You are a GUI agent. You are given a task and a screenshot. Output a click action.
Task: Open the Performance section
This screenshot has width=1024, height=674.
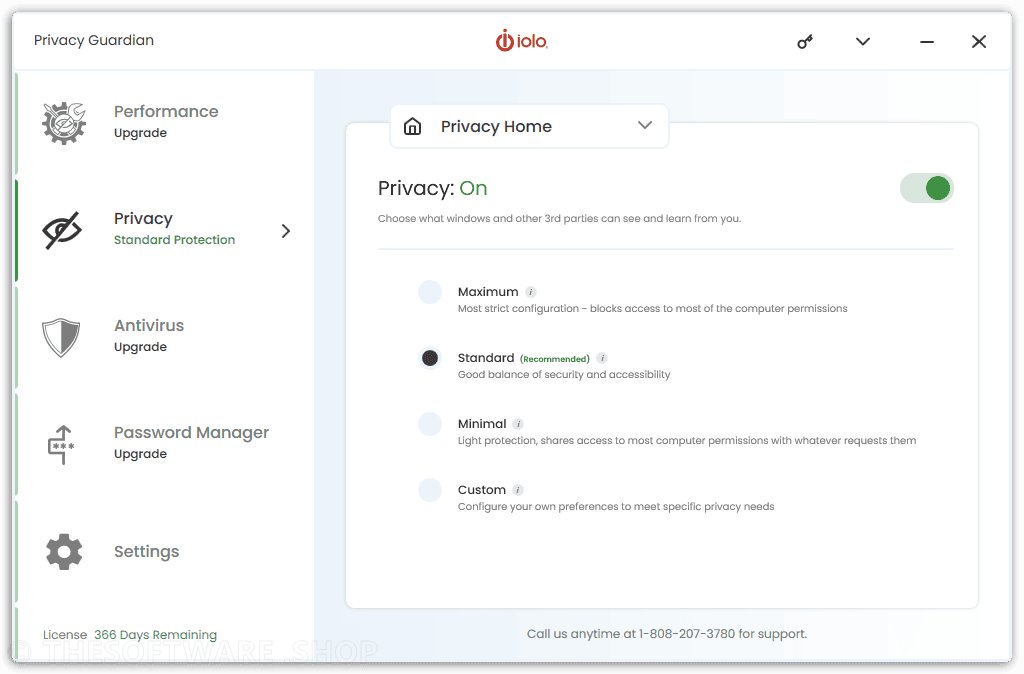pyautogui.click(x=165, y=123)
